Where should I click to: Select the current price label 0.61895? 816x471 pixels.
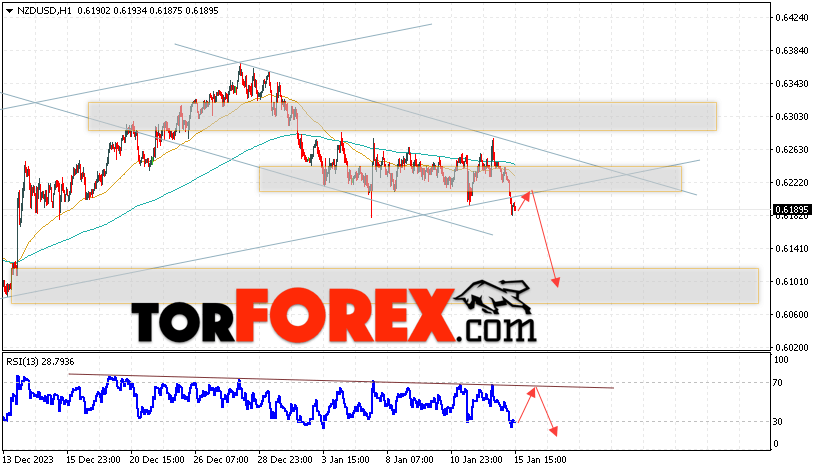792,210
